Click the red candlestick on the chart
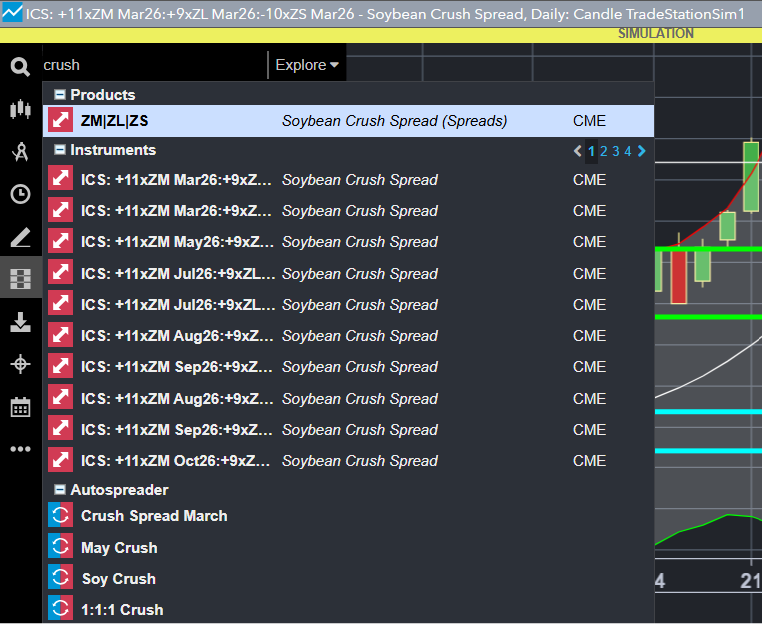 click(679, 276)
